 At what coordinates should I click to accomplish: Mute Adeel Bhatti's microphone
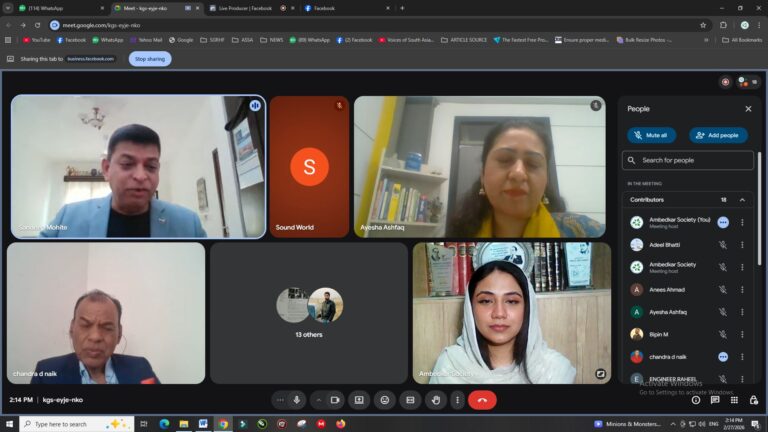722,244
